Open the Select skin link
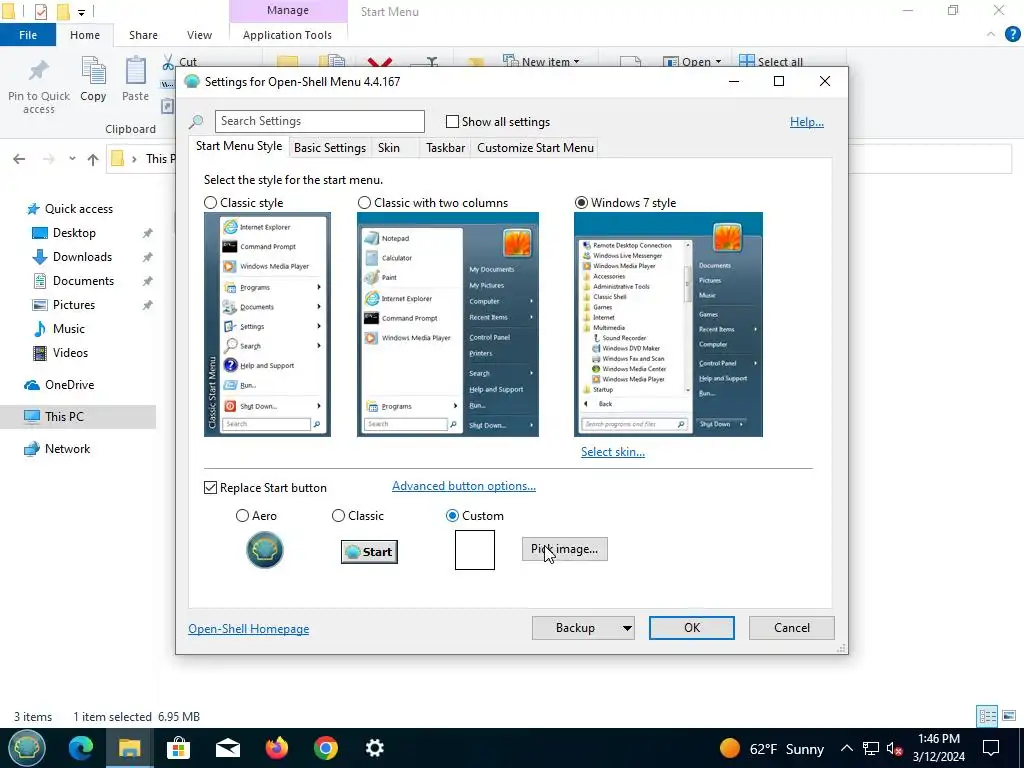The height and width of the screenshot is (768, 1024). point(613,452)
